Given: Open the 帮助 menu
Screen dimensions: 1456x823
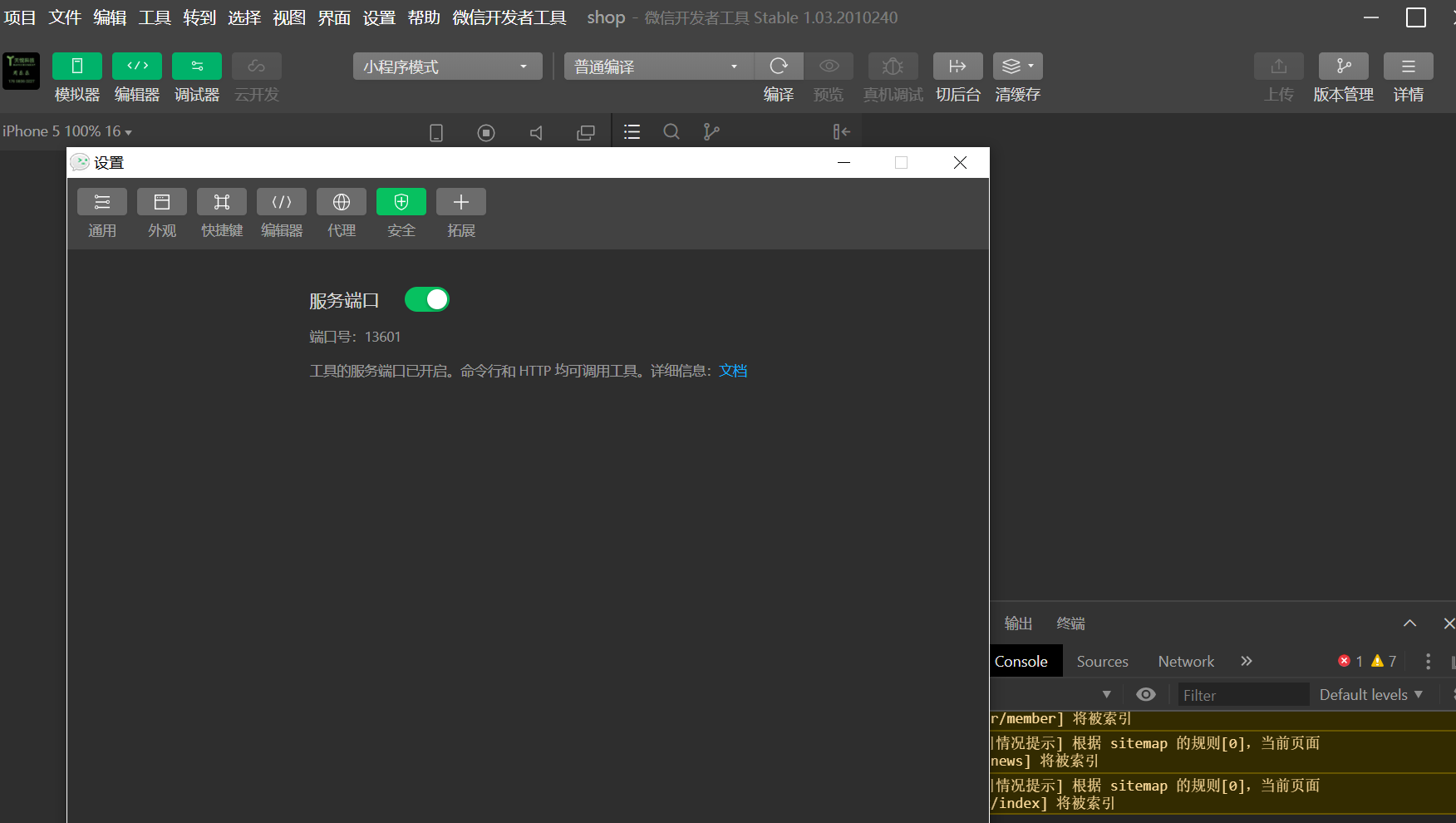Looking at the screenshot, I should pos(423,17).
